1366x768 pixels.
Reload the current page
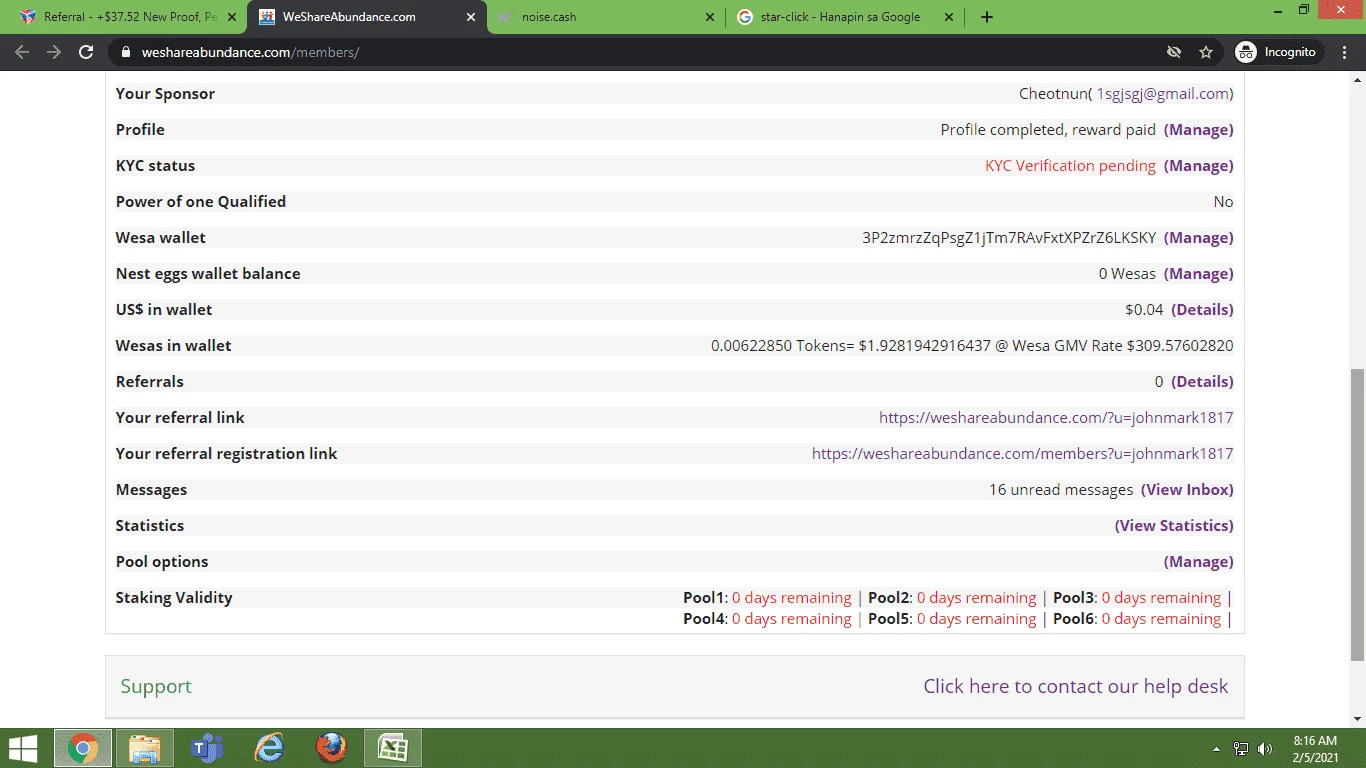tap(86, 52)
